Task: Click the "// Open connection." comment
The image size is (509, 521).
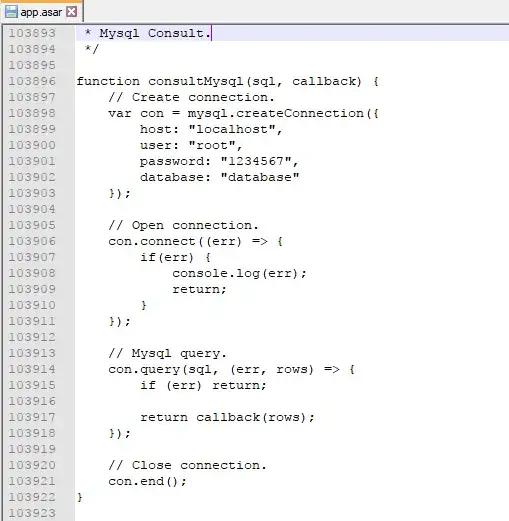Action: (183, 225)
